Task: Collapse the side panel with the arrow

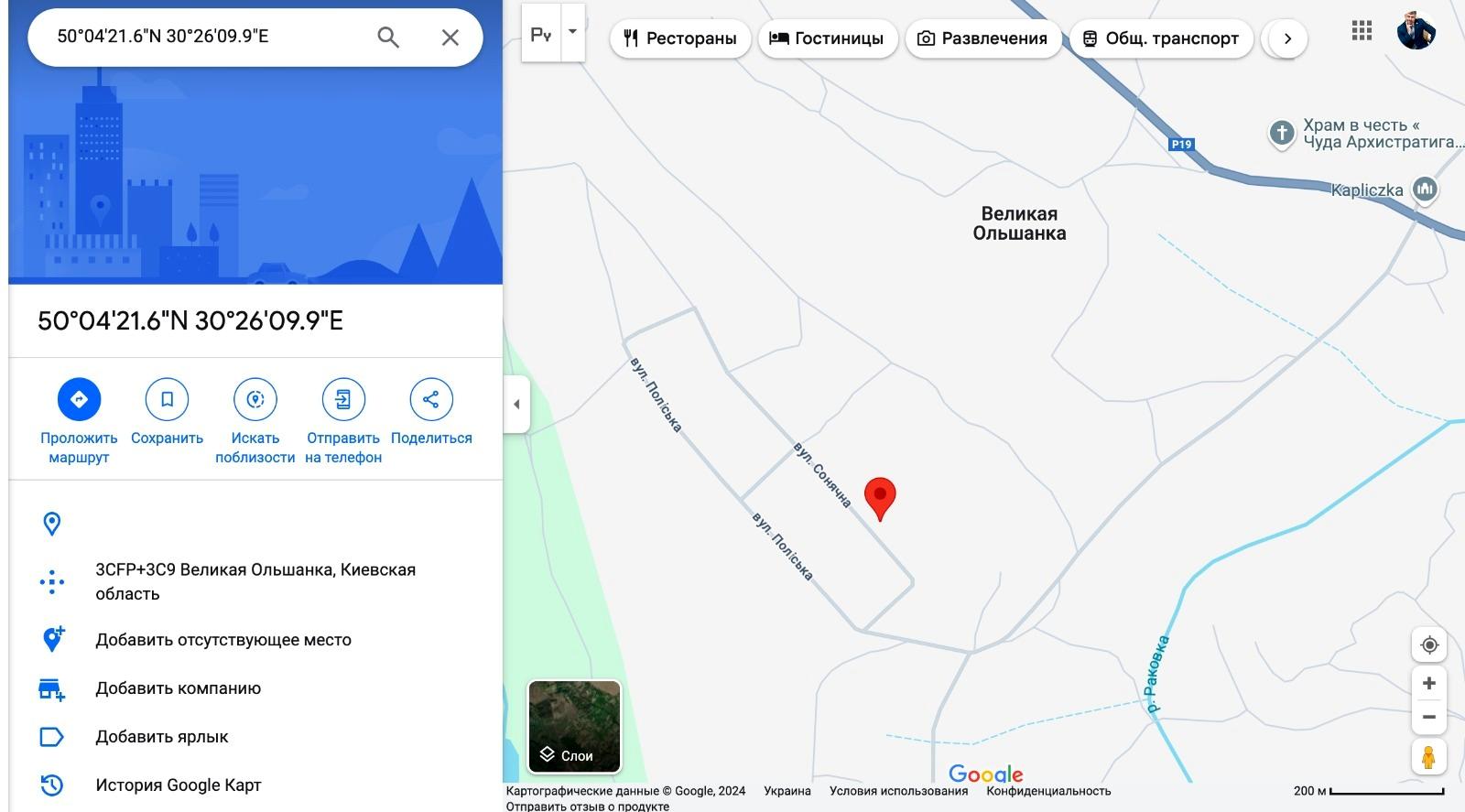Action: (x=516, y=404)
